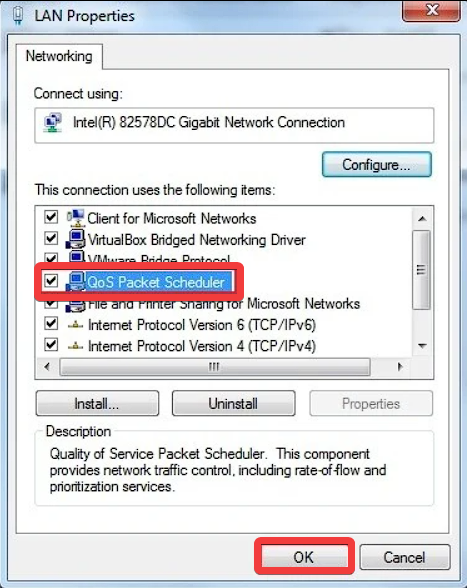Click the QoS Packet Scheduler icon
The height and width of the screenshot is (588, 467).
tap(76, 282)
